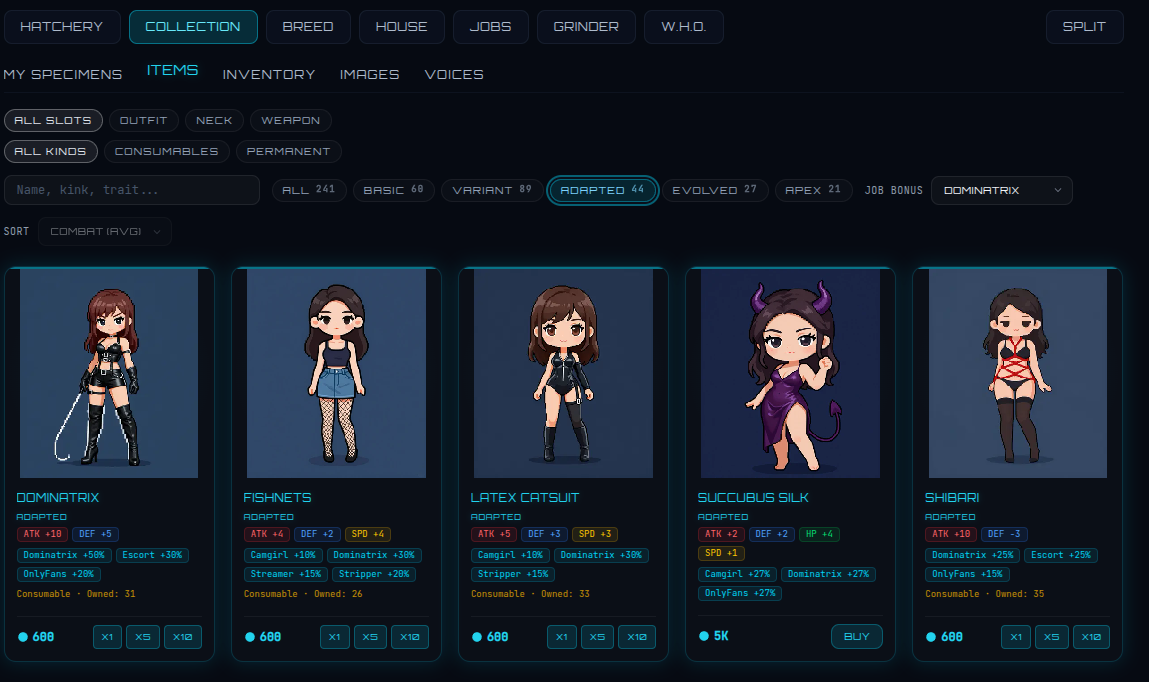Switch to the Breed tab
The height and width of the screenshot is (682, 1149).
[308, 27]
